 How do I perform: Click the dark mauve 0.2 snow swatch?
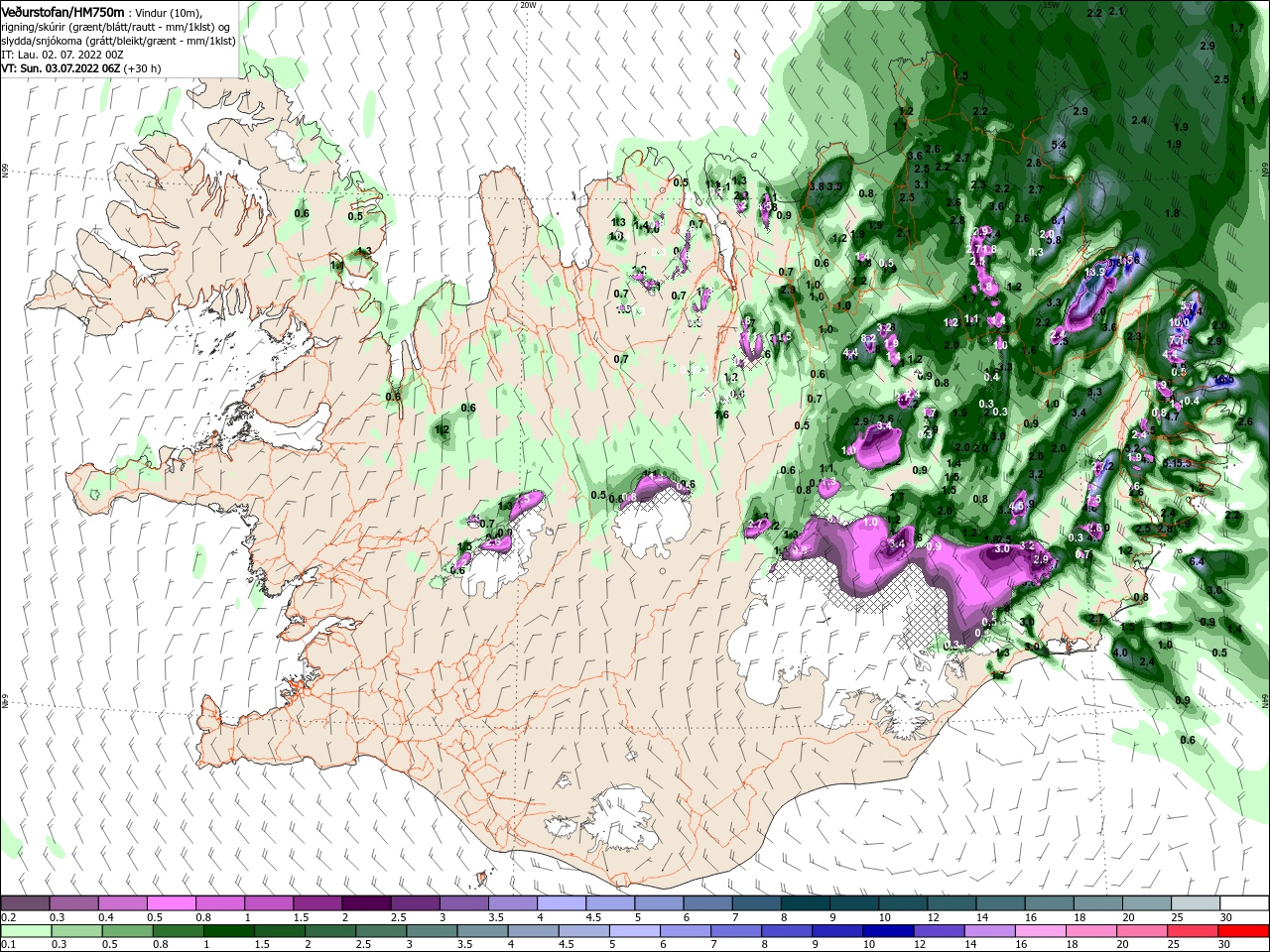point(24,903)
